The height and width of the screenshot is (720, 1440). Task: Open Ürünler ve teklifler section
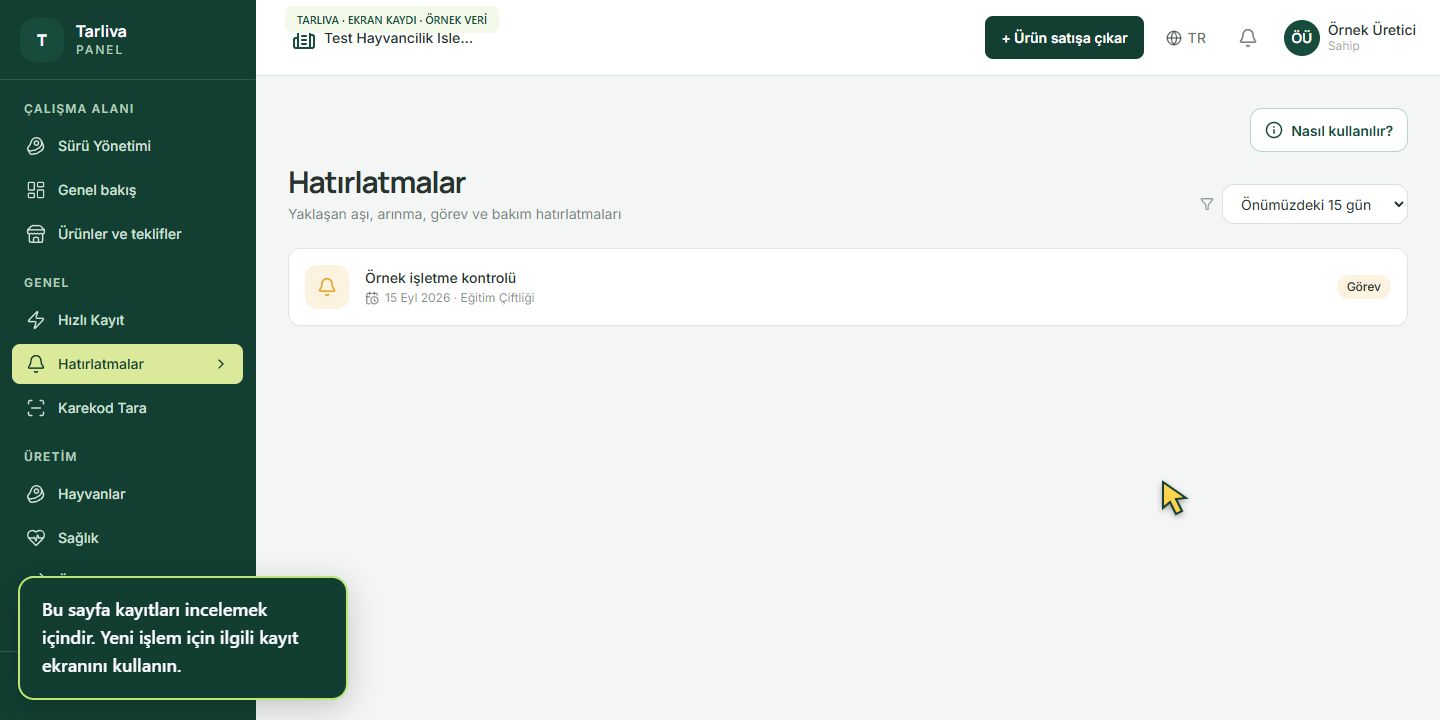(x=127, y=234)
